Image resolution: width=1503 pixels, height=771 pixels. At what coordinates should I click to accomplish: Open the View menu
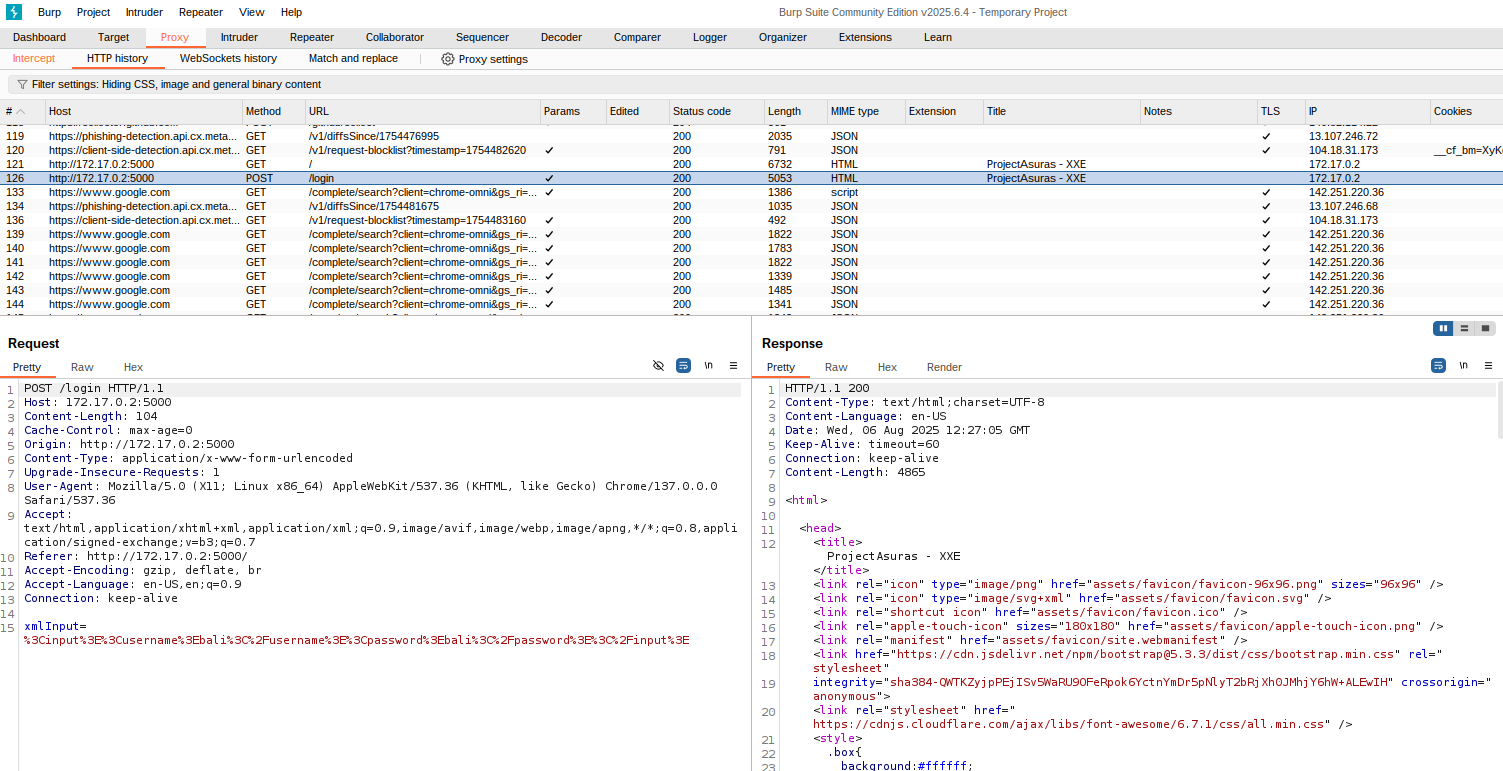[x=252, y=12]
